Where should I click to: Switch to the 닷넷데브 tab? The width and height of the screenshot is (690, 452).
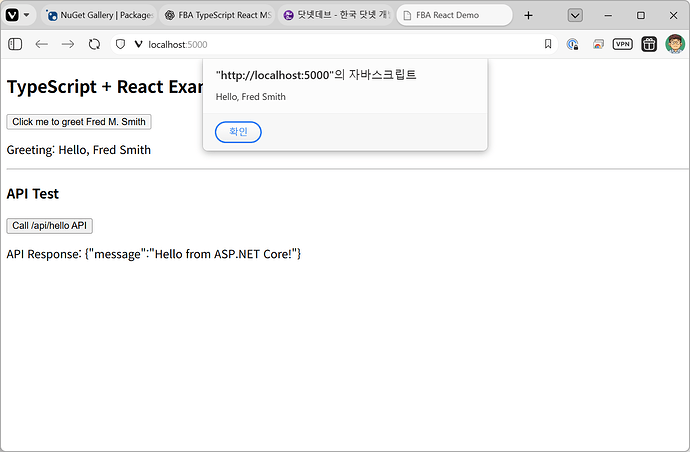click(336, 15)
